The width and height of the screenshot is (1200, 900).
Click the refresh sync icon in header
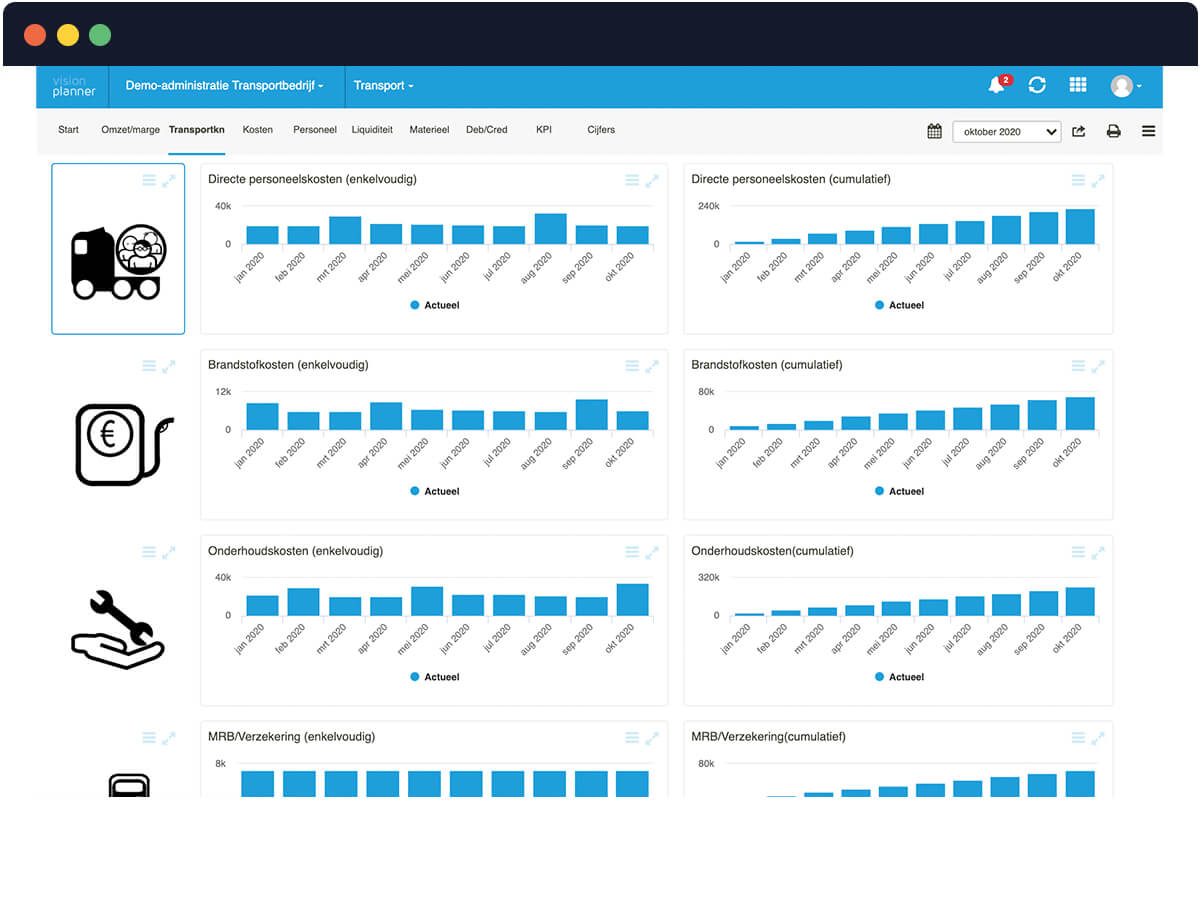click(x=1037, y=85)
